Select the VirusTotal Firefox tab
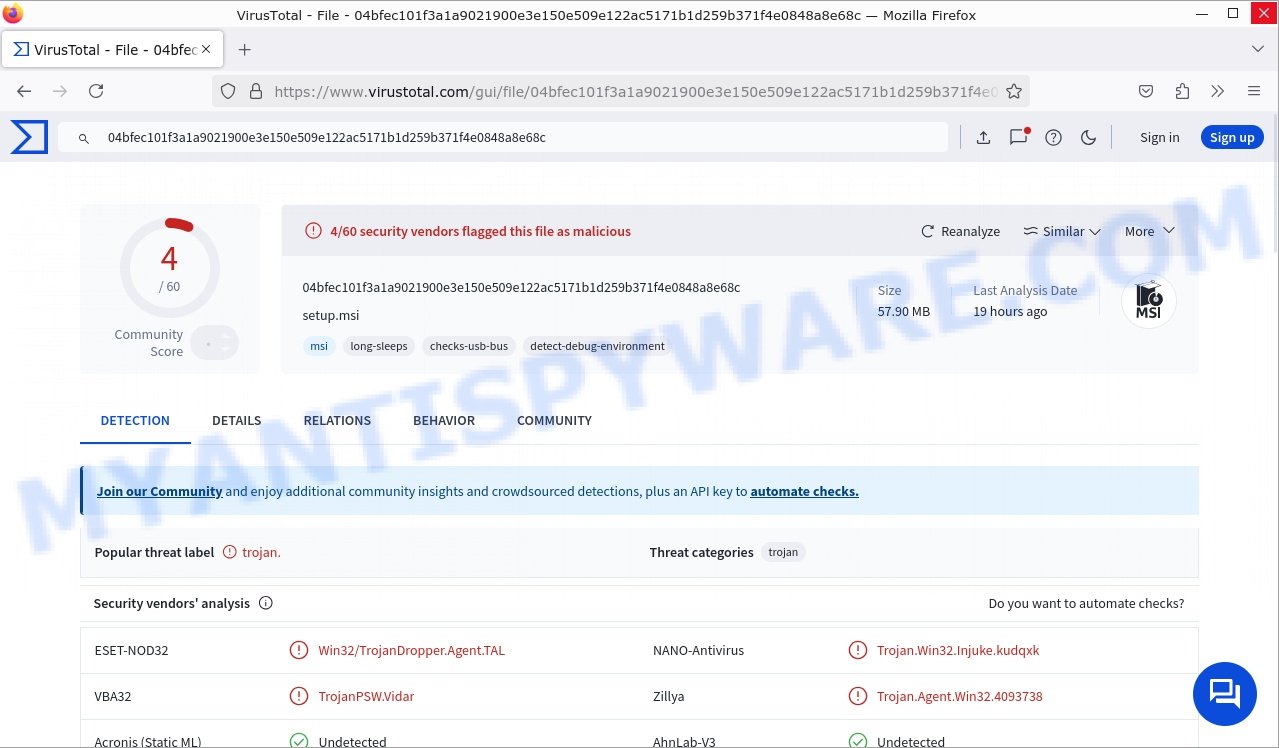This screenshot has height=748, width=1279. coord(113,49)
